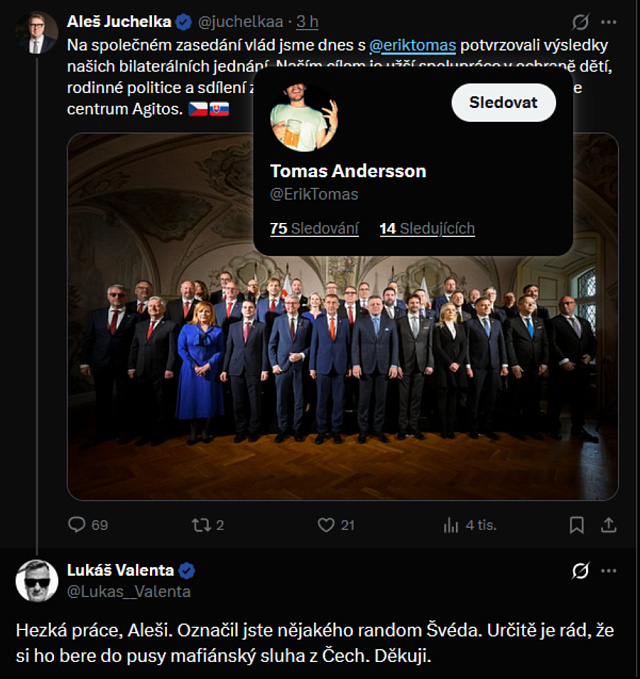Open Aleš Juchelka's profile avatar

(x=37, y=32)
